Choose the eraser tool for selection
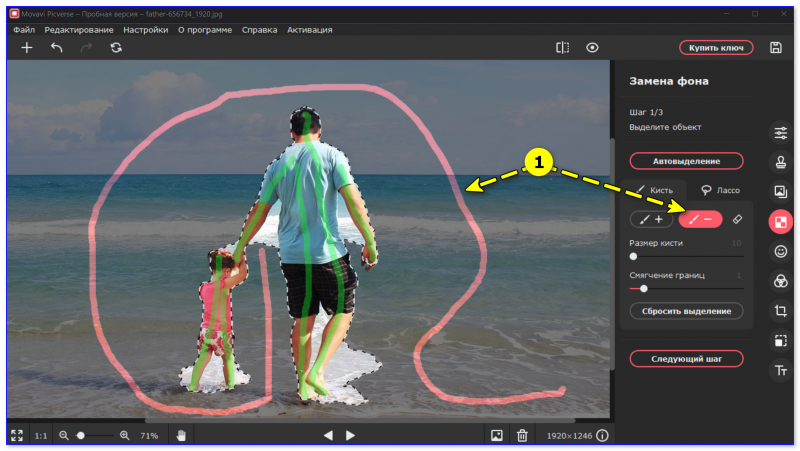 coord(737,218)
